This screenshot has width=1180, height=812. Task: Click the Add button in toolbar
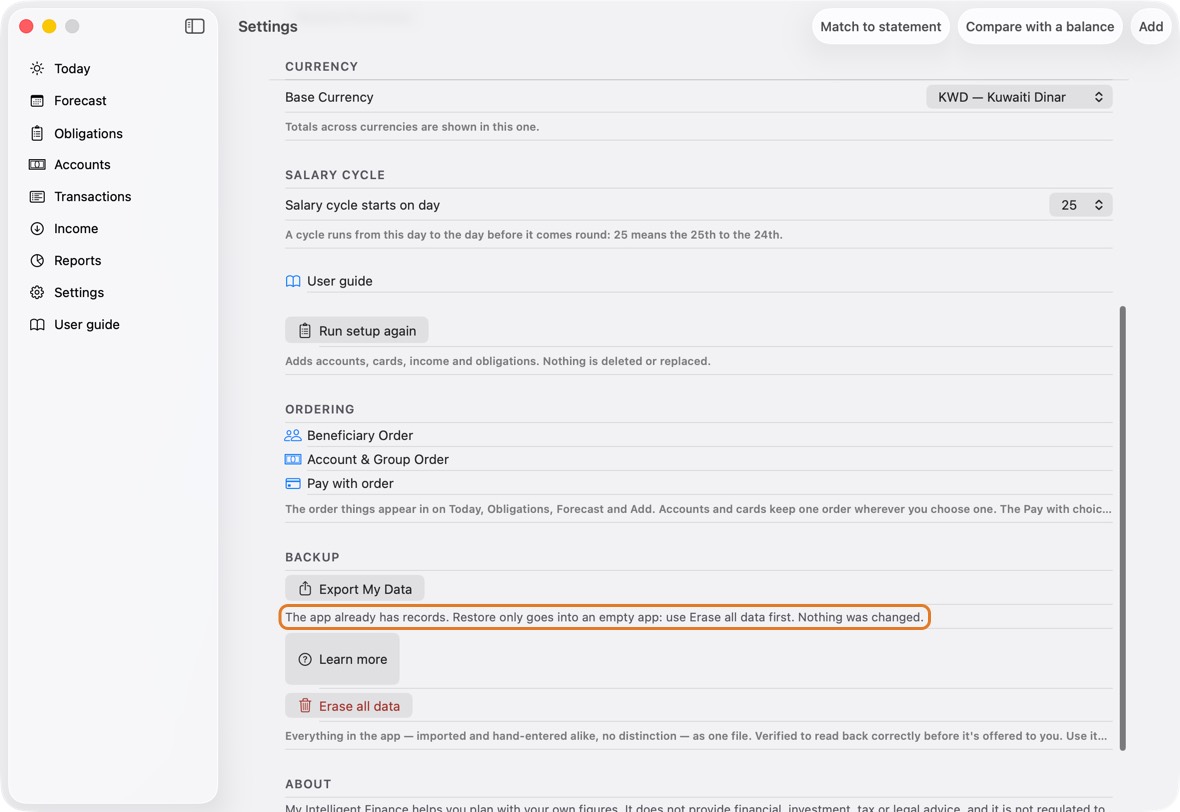(1151, 26)
